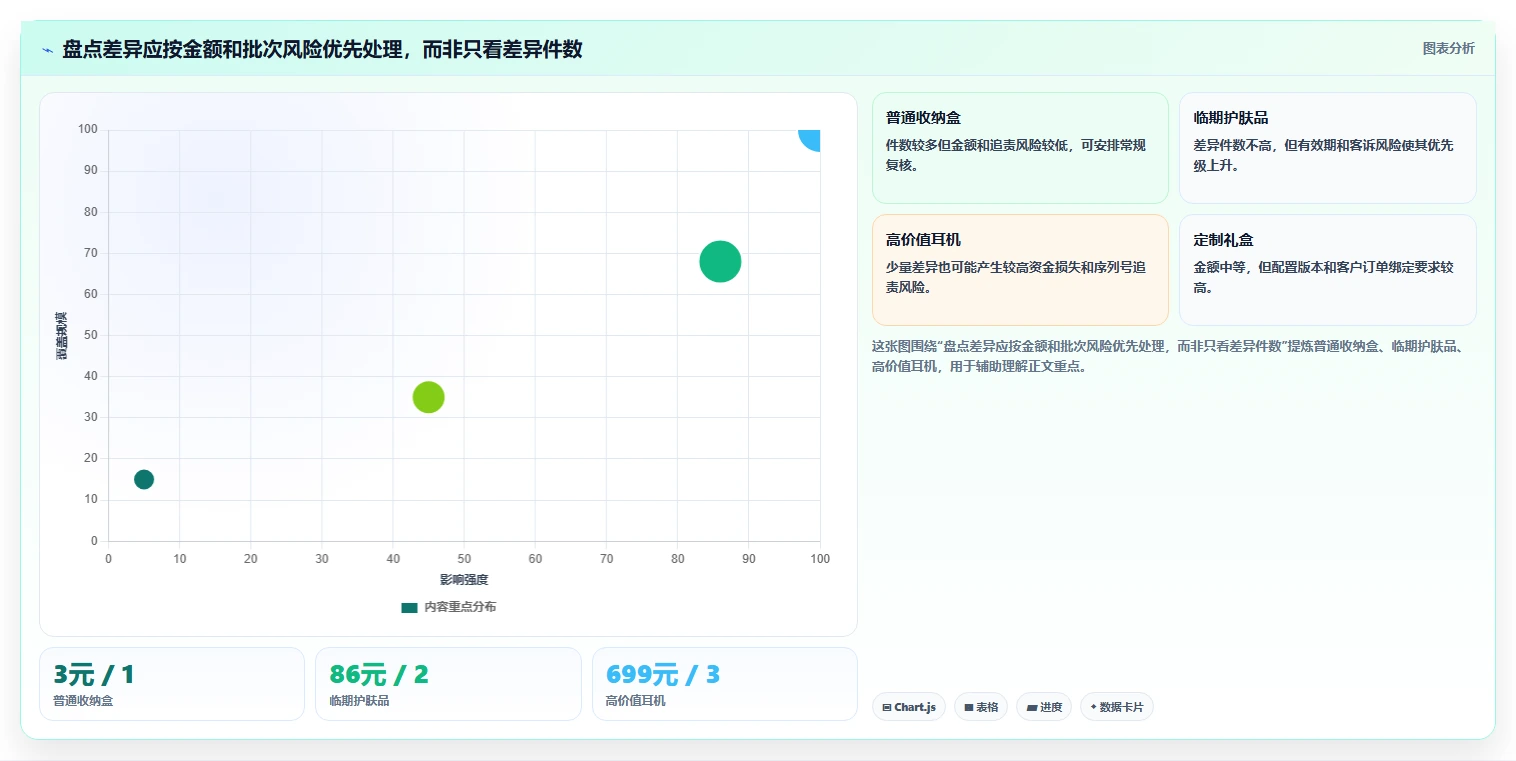The height and width of the screenshot is (761, 1516).
Task: Click the 86元 / 2 stat card
Action: click(x=448, y=684)
